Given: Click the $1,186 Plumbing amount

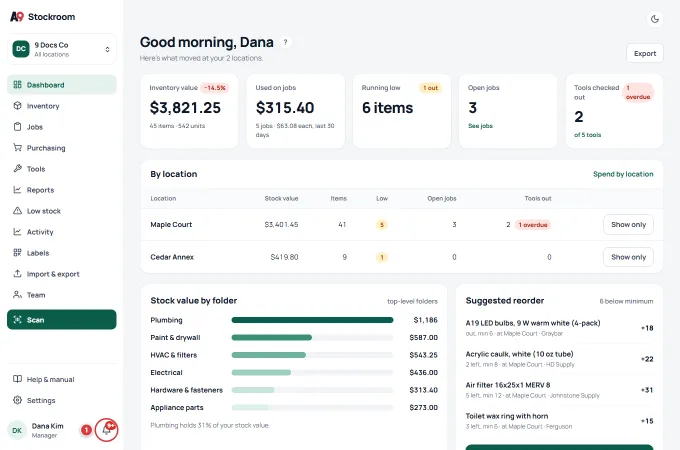Looking at the screenshot, I should click(x=425, y=320).
